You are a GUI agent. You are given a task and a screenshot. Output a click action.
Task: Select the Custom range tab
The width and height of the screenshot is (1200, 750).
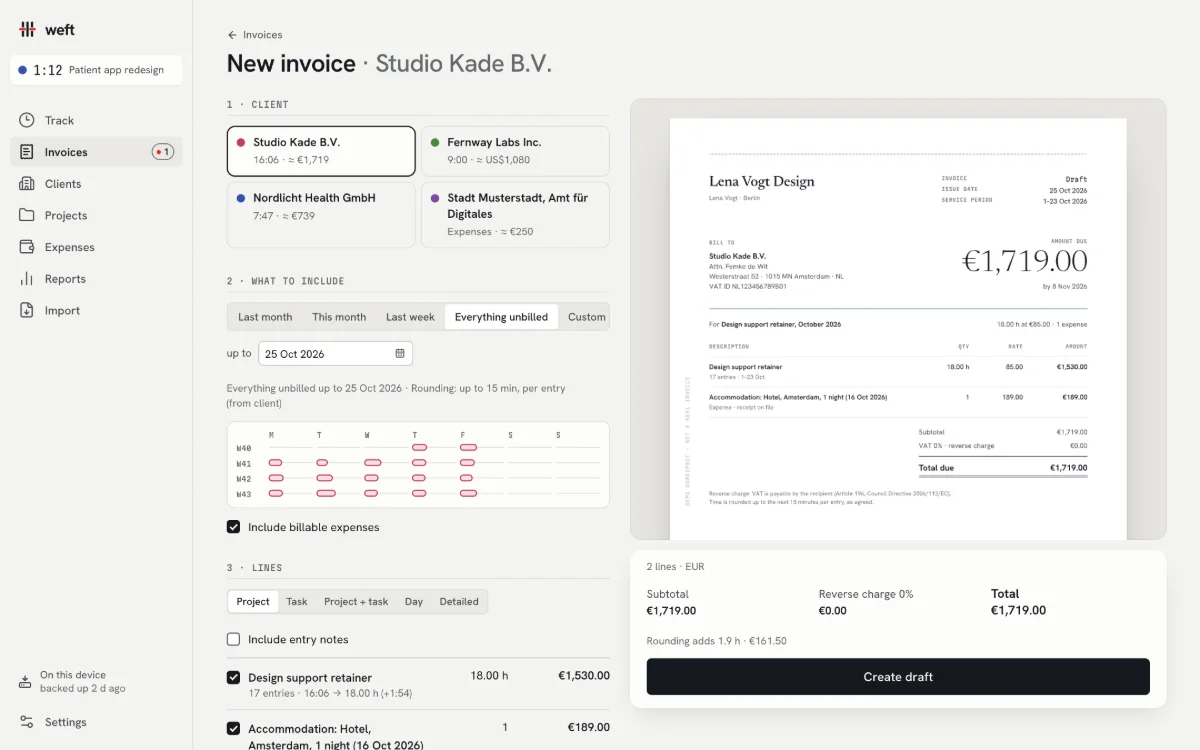[586, 317]
